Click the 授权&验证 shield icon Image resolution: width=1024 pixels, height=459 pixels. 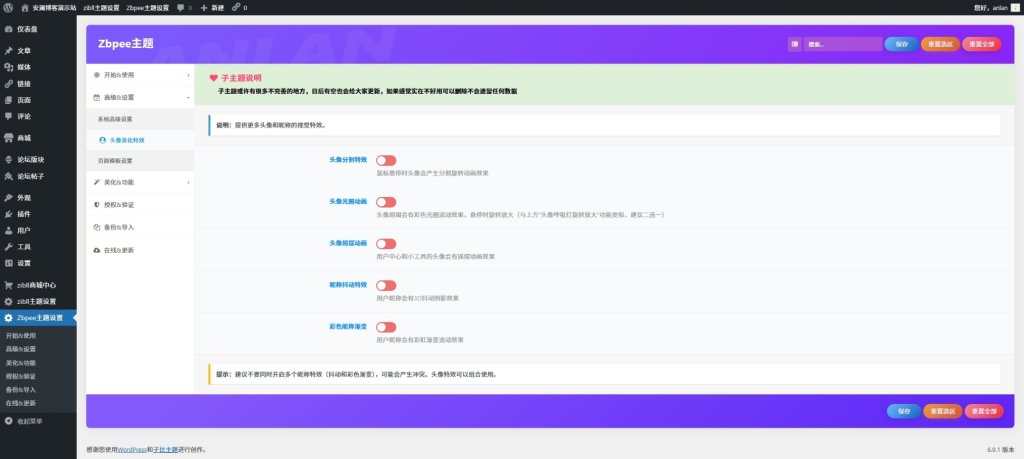[97, 204]
